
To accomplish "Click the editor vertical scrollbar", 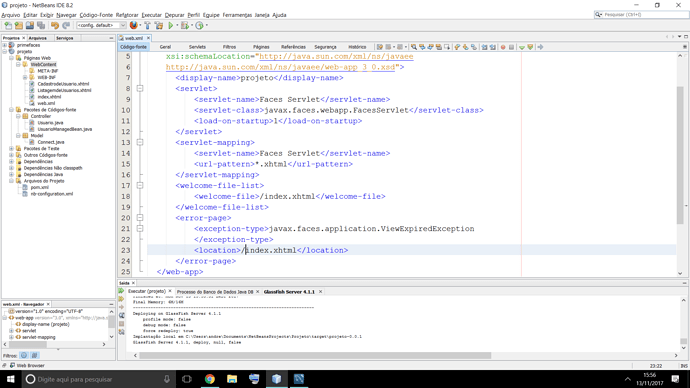I will 680,155.
